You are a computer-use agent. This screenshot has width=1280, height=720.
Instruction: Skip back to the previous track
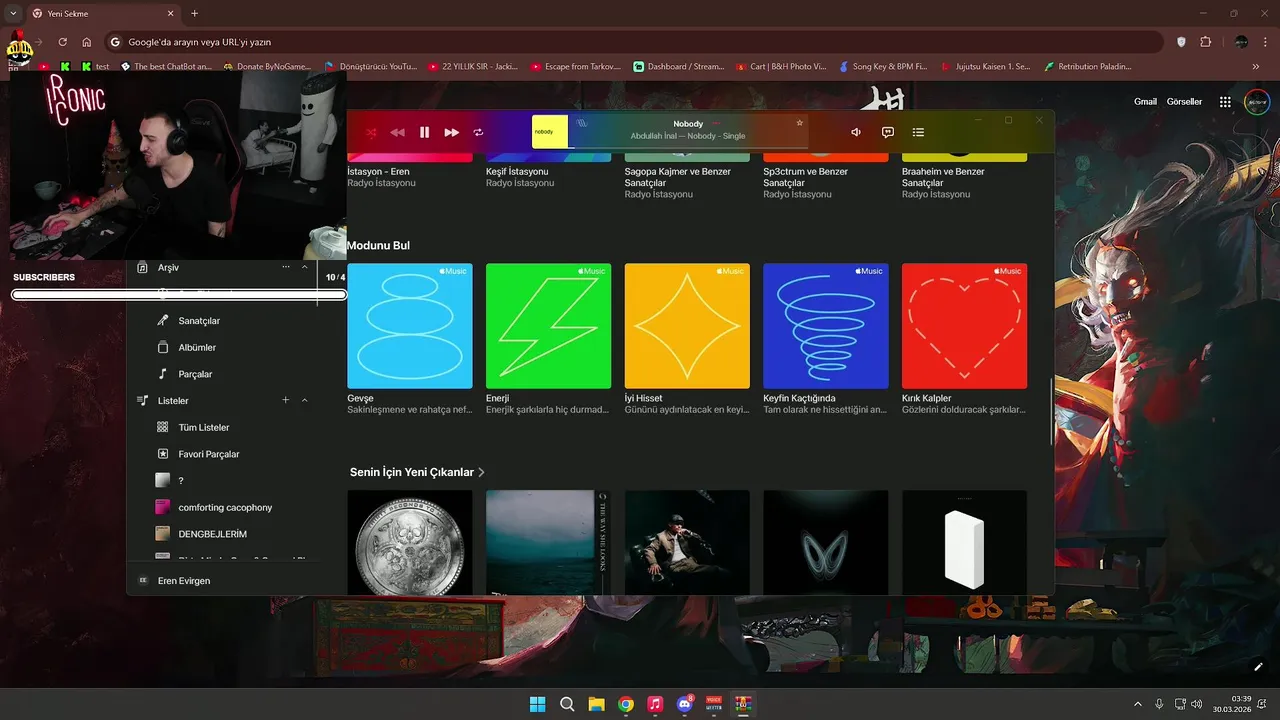[x=397, y=132]
